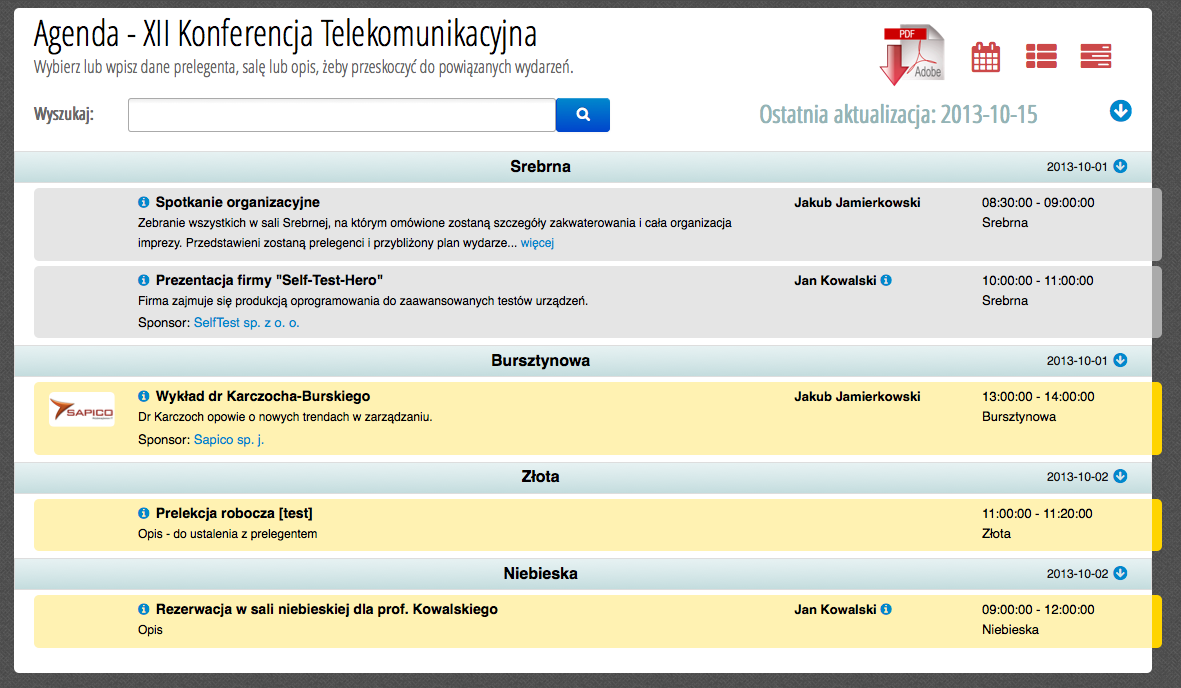Screen dimensions: 1181x688
Task: Click into the Wyszukaj search field
Action: coord(342,115)
